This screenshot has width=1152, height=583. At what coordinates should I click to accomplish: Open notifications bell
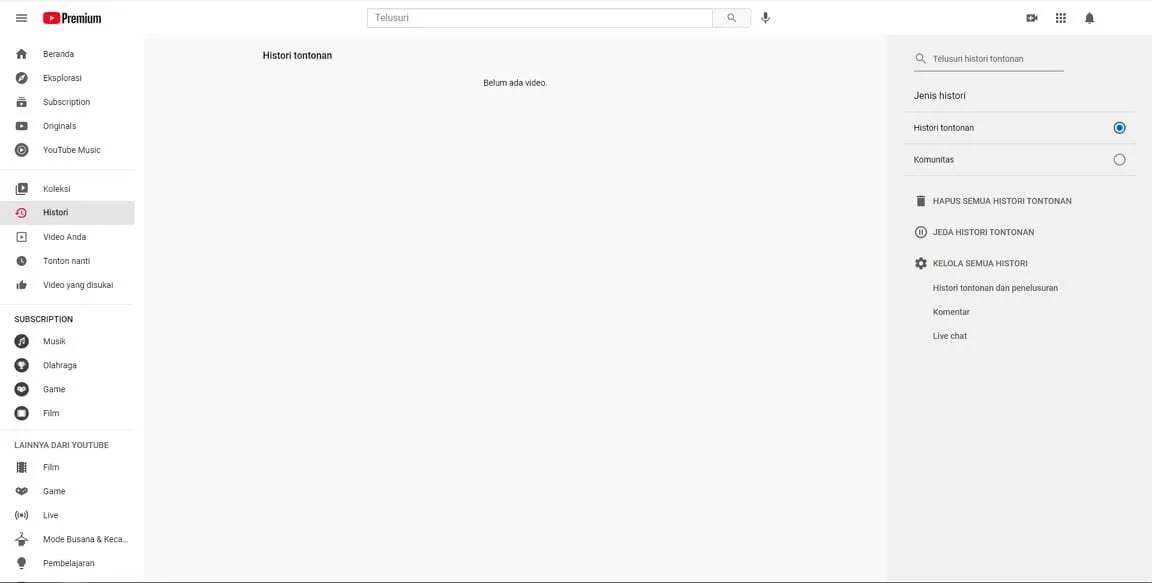[x=1090, y=18]
